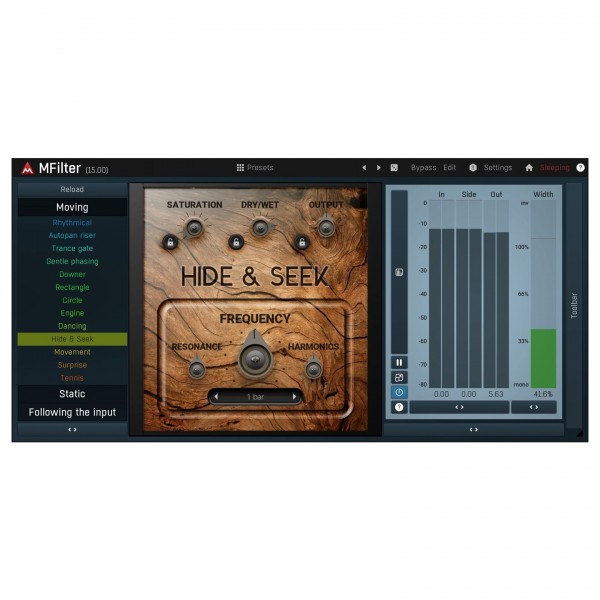Go to previous preset arrow in header
600x600 pixels.
[x=364, y=168]
